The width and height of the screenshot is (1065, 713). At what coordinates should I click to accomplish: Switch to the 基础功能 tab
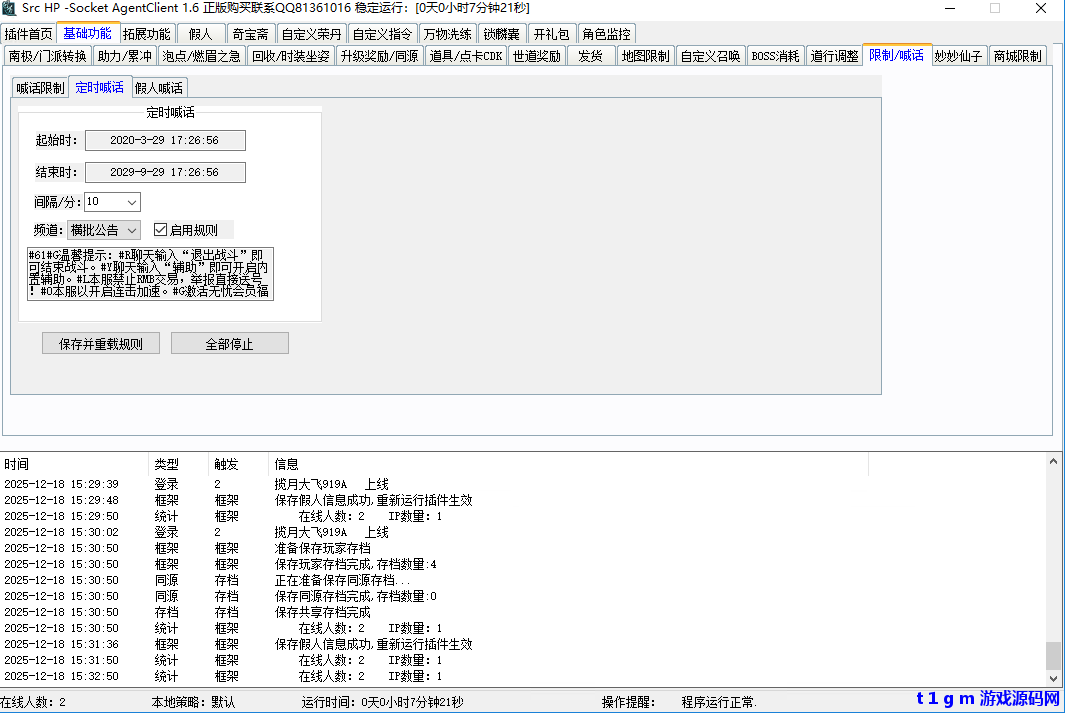tap(86, 32)
